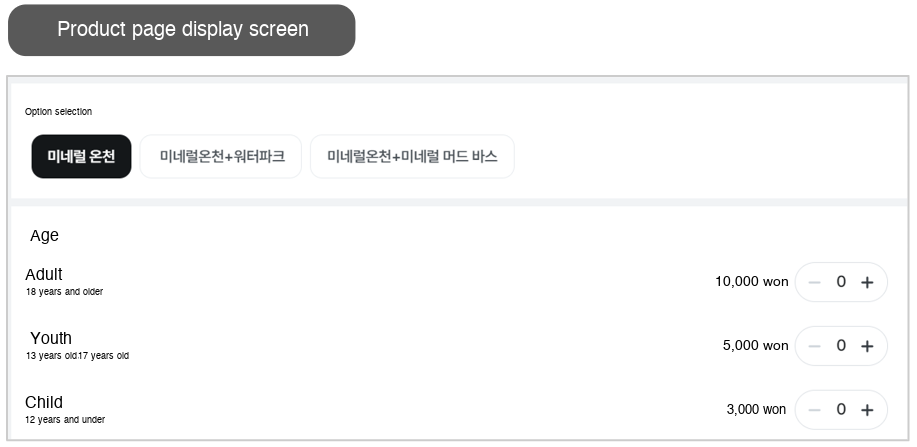The width and height of the screenshot is (917, 447).
Task: Click the Product page display screen button
Action: [182, 30]
